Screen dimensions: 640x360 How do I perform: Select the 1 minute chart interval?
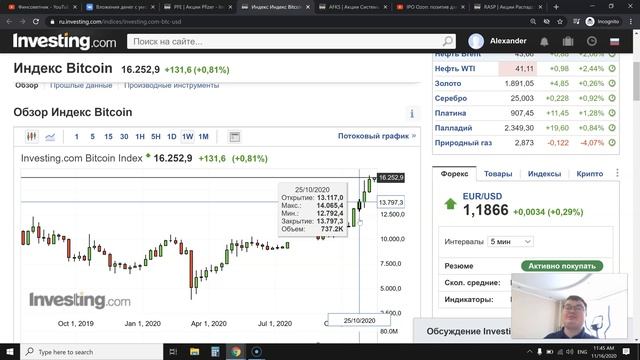point(76,137)
